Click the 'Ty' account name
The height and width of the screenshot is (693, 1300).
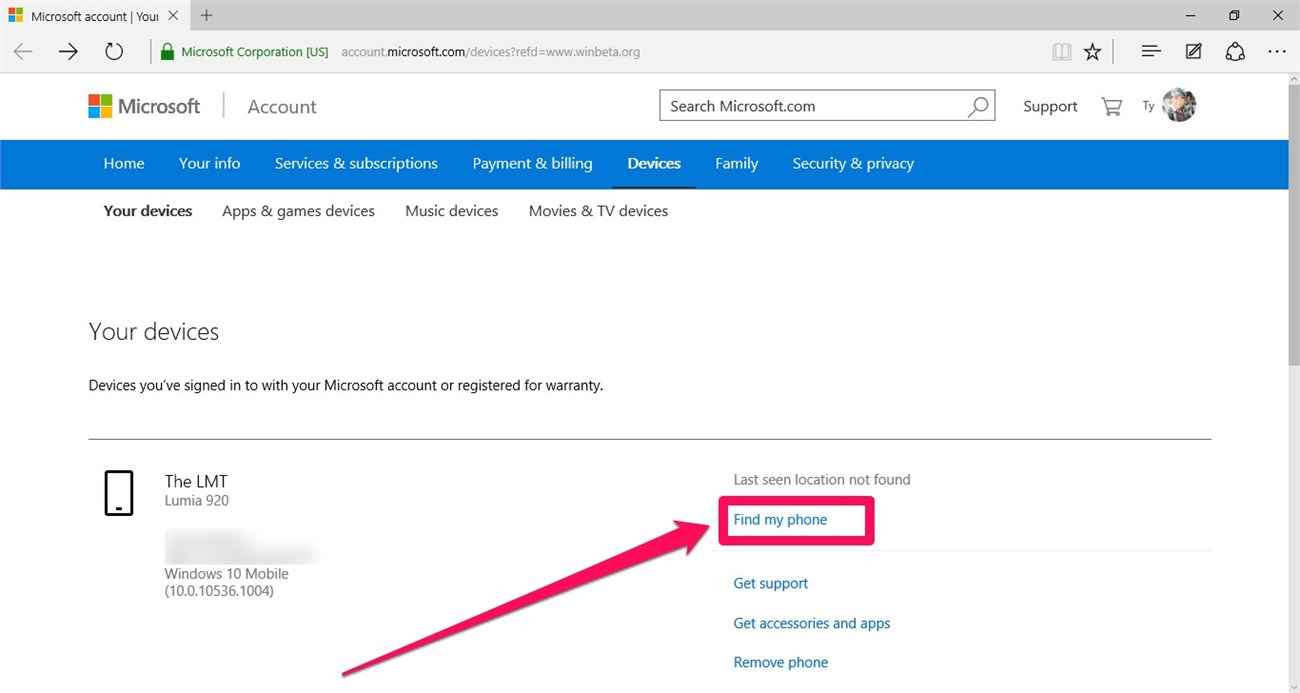[x=1149, y=106]
